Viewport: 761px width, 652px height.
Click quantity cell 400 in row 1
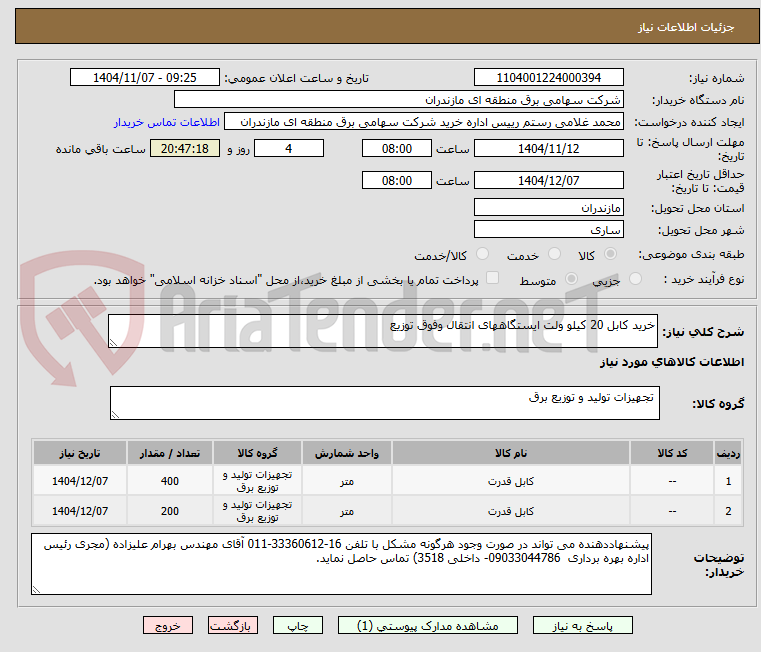coord(170,481)
